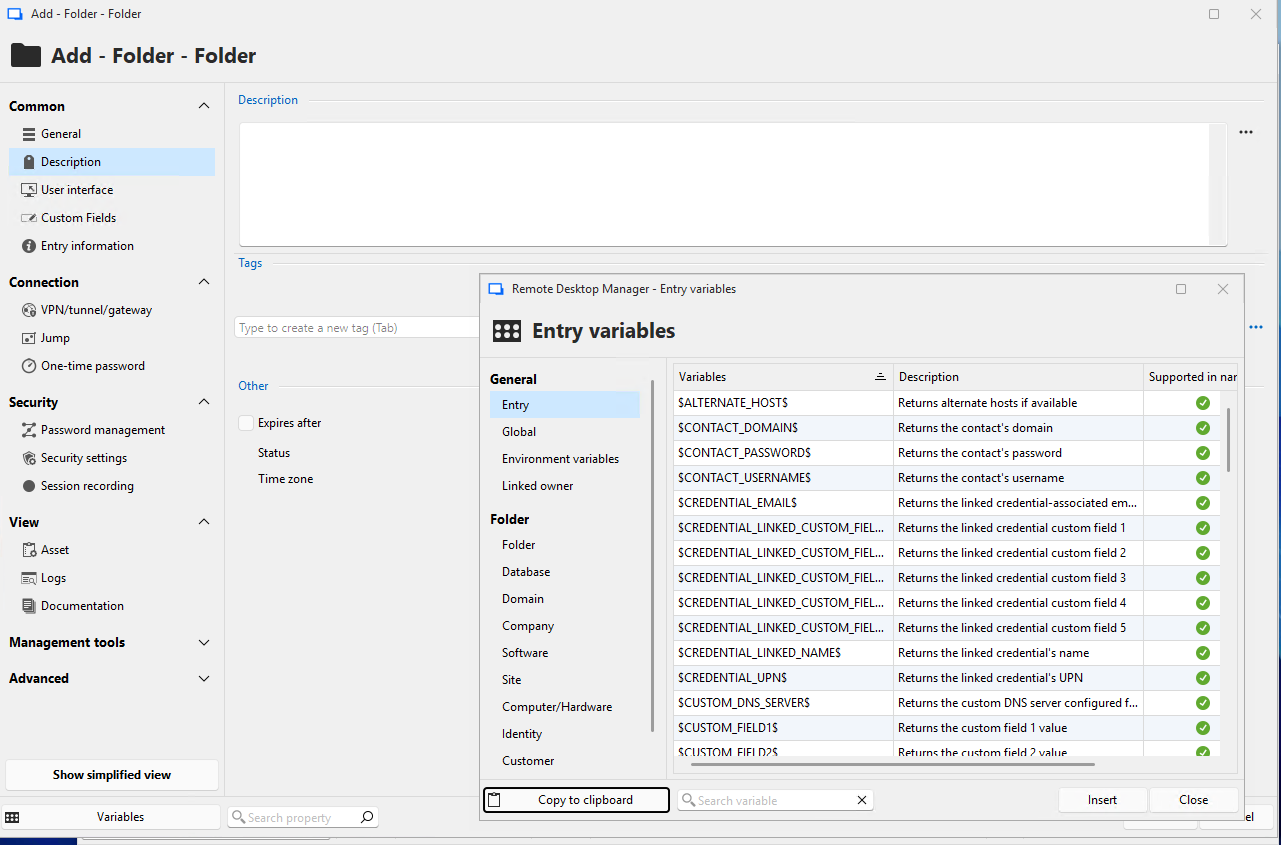Collapse the Connection section
The image size is (1281, 845).
204,282
